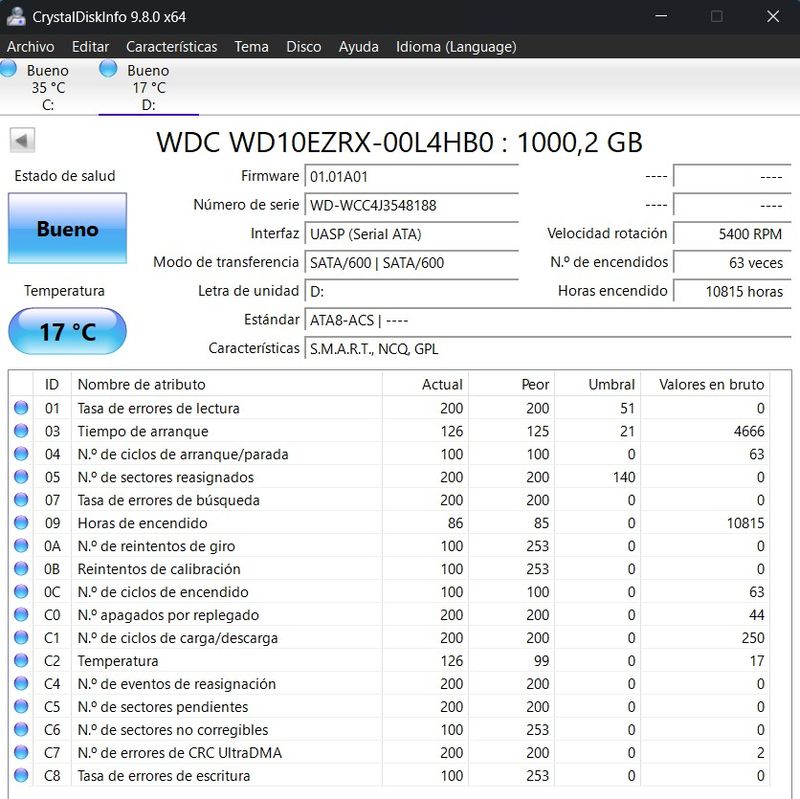Click status icon of apagados por replegado row
The image size is (800, 799).
coord(21,614)
